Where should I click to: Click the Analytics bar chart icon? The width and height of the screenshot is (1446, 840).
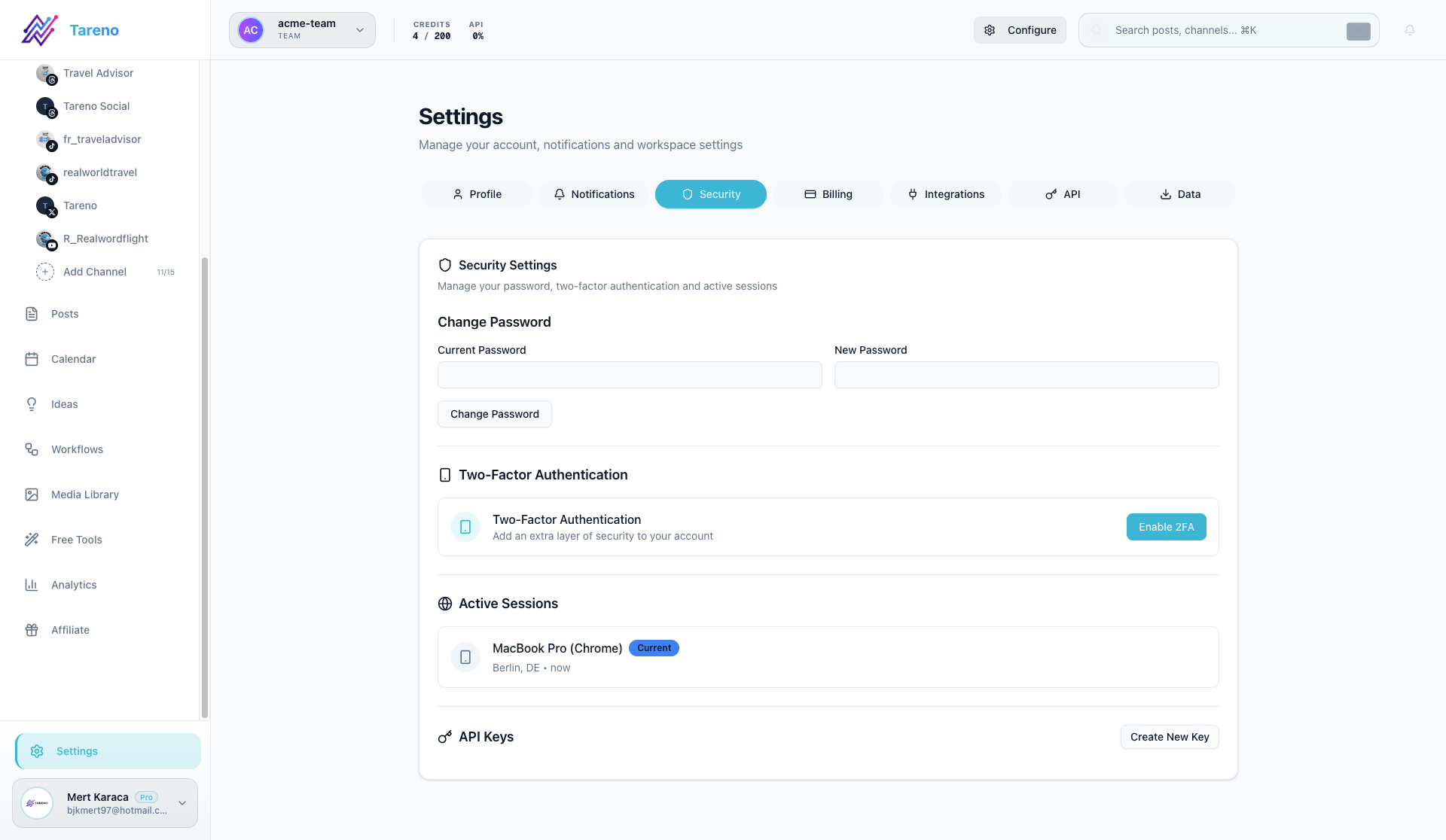point(32,585)
